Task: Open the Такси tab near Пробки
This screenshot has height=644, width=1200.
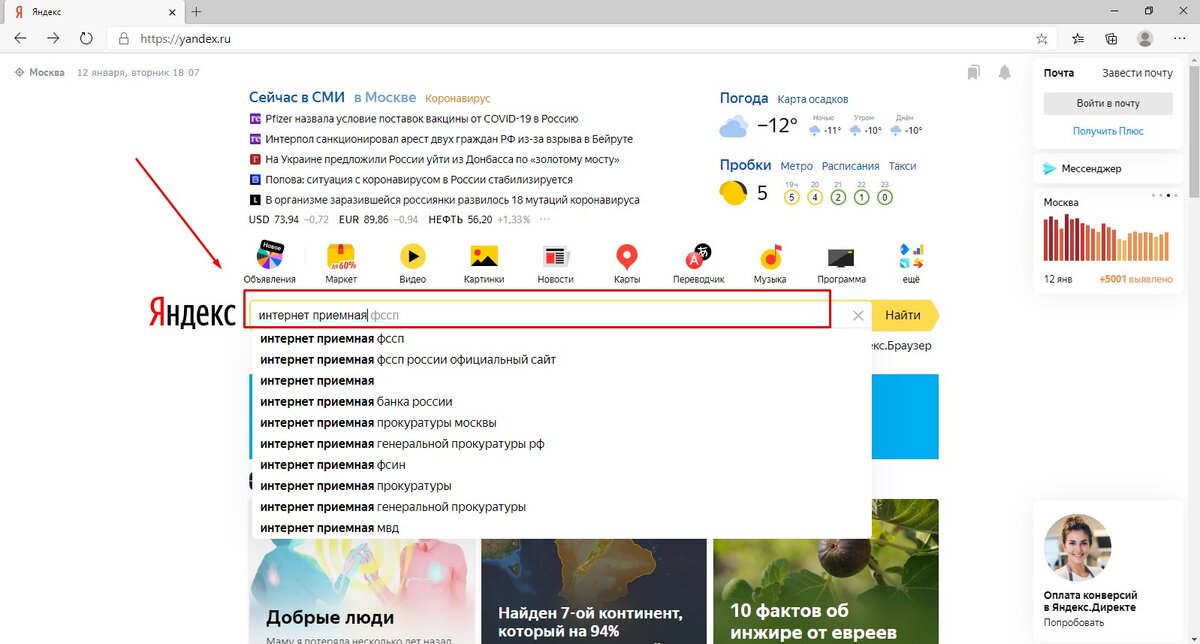Action: click(902, 166)
